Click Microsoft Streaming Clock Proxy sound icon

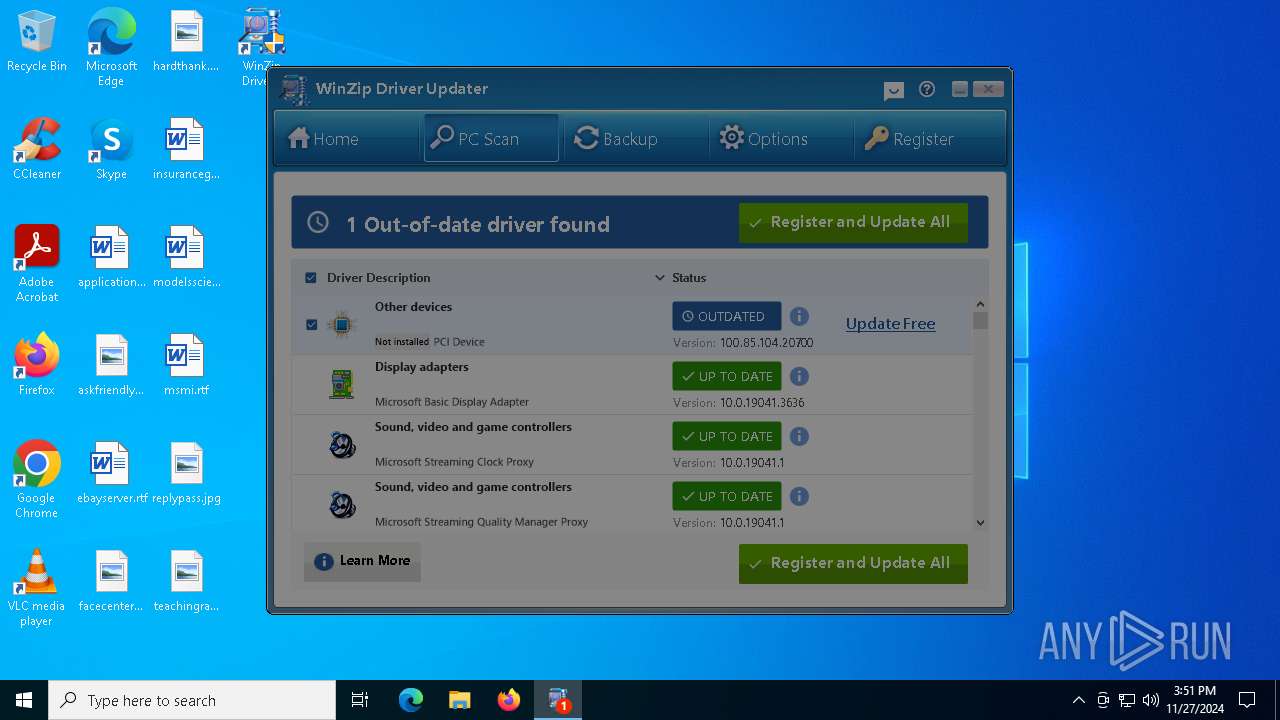click(x=342, y=444)
